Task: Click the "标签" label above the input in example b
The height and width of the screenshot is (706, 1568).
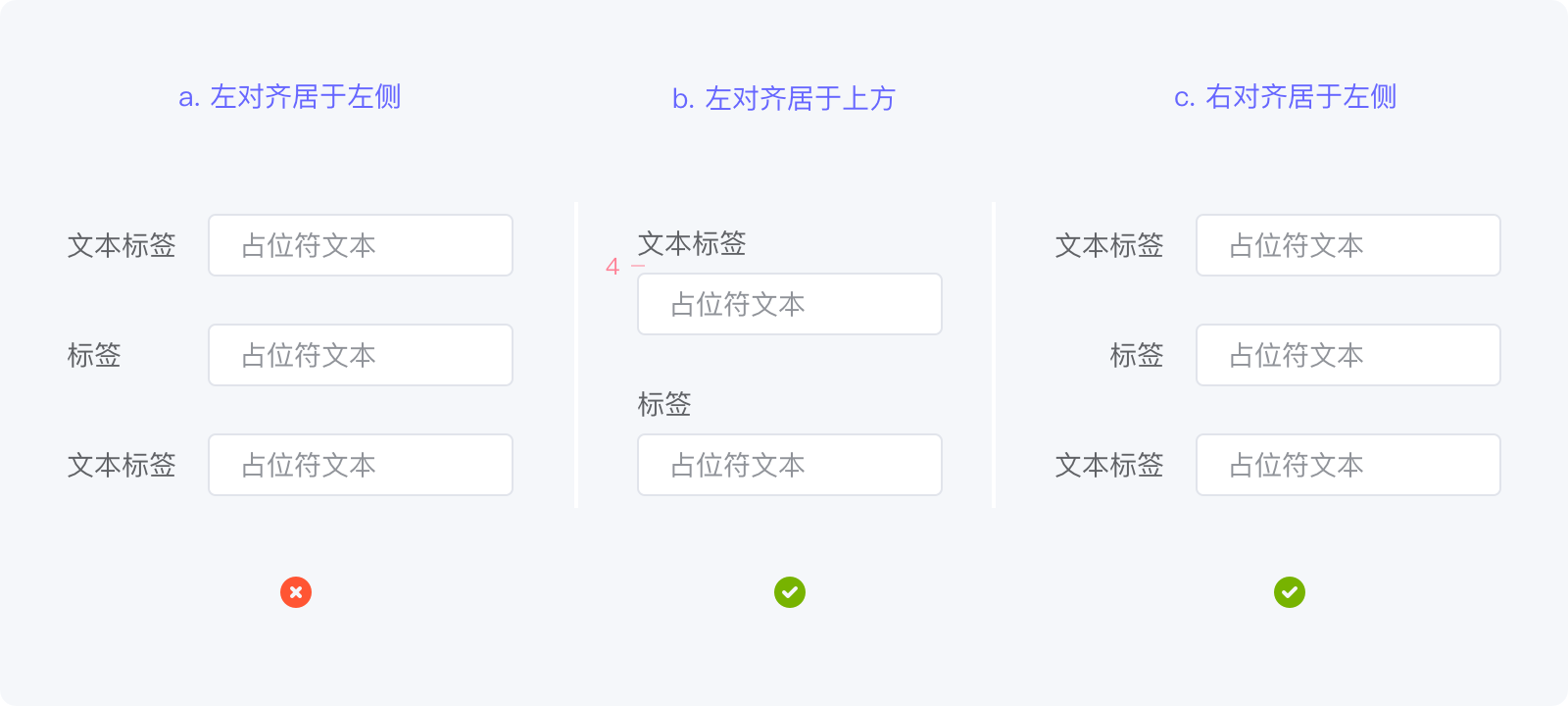Action: tap(664, 404)
